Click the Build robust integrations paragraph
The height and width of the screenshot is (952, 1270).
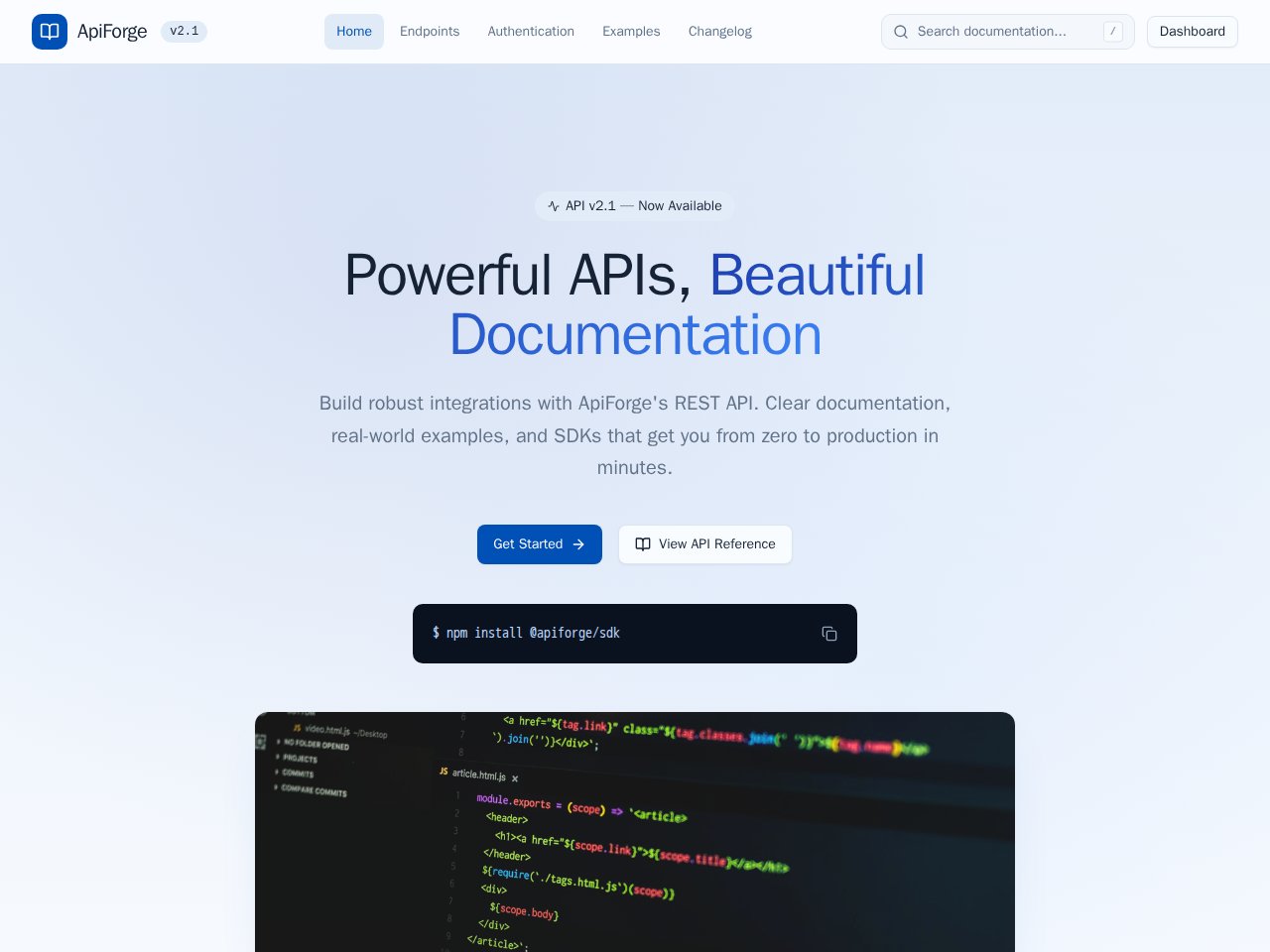635,435
